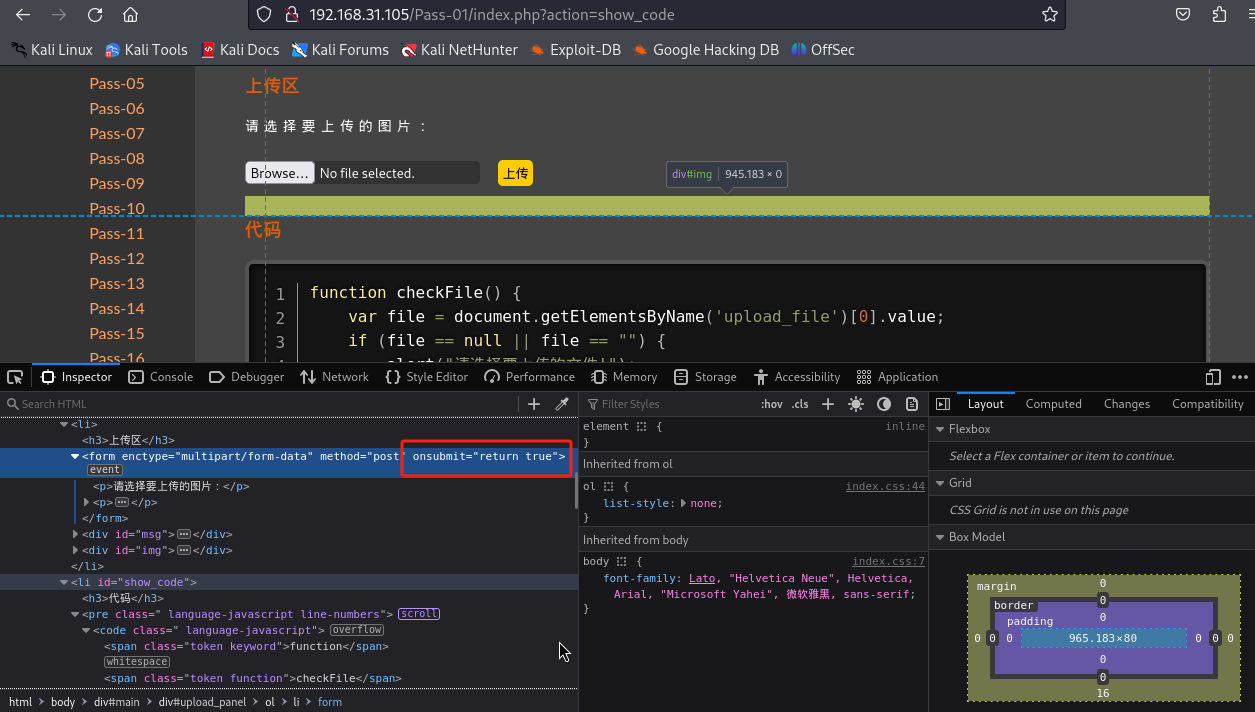Select div#upload_panel in the breadcrumb

point(203,702)
